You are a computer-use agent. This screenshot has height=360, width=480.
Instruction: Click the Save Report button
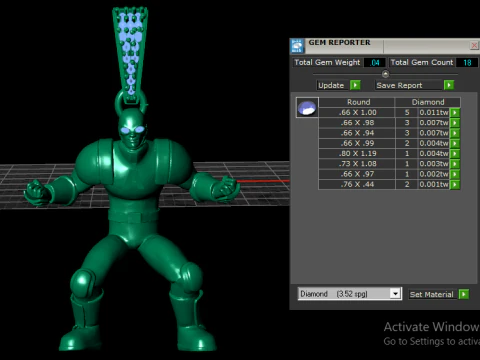click(x=408, y=85)
